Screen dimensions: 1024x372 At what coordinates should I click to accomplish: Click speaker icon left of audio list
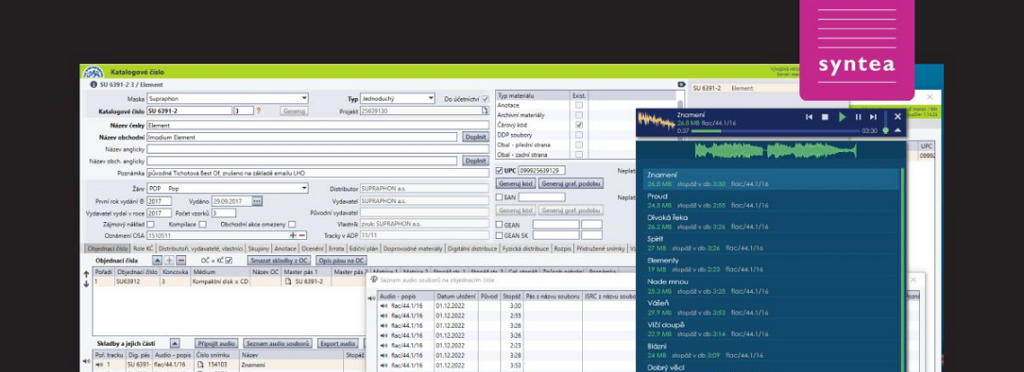pyautogui.click(x=372, y=298)
